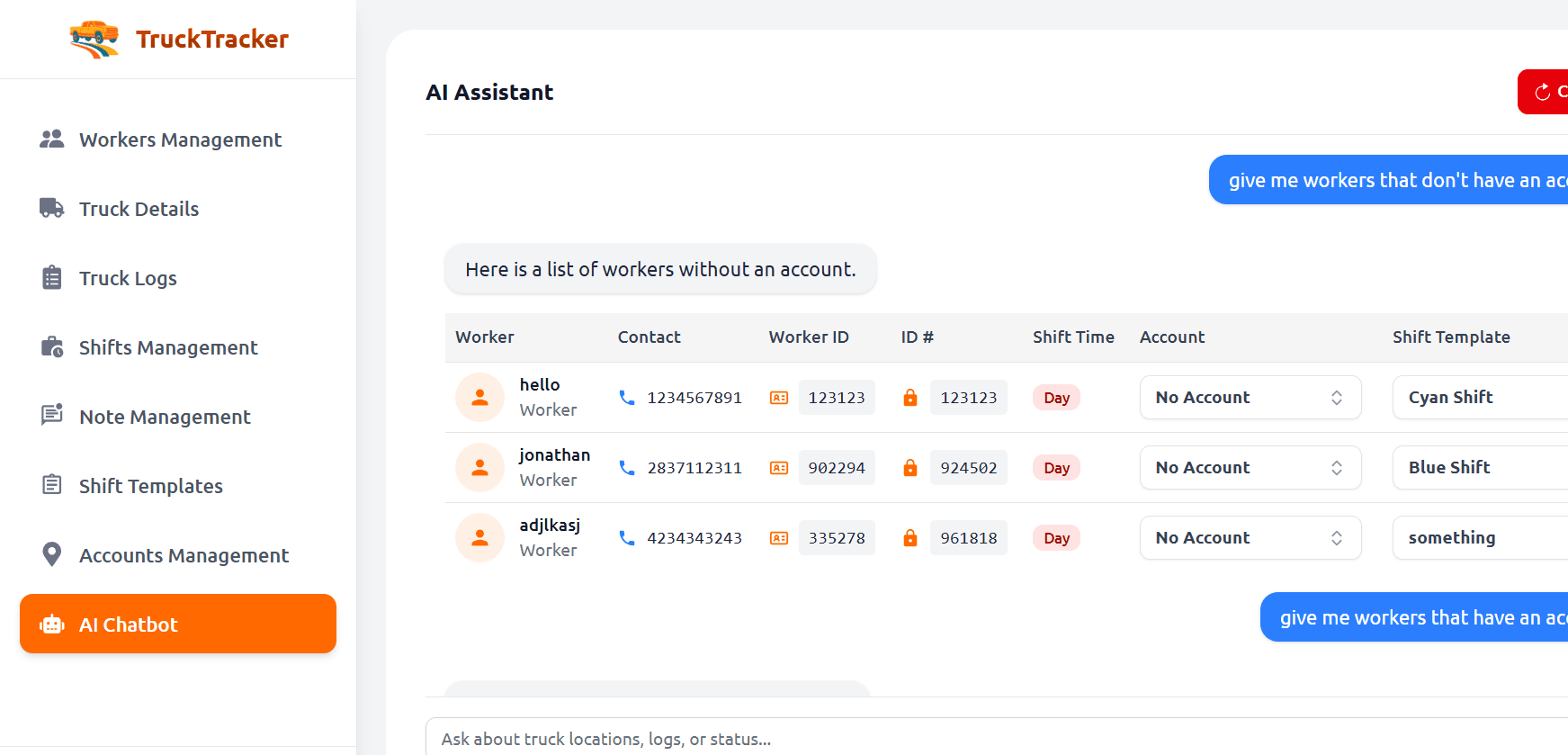Viewport: 1568px width, 755px height.
Task: Focus the Ask about truck locations input
Action: coord(990,738)
